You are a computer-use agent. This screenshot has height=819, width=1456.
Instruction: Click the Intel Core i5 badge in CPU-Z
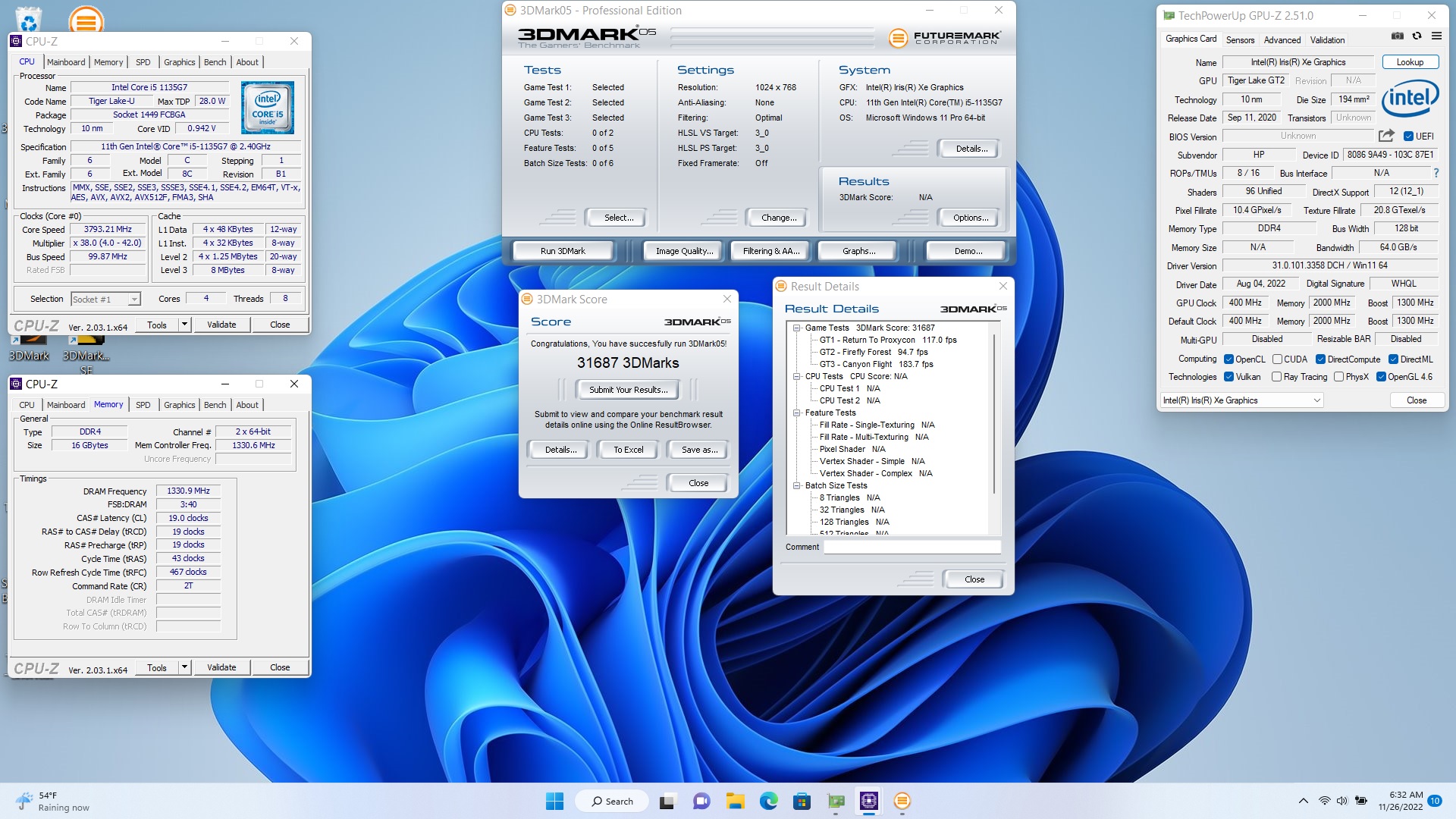click(268, 108)
